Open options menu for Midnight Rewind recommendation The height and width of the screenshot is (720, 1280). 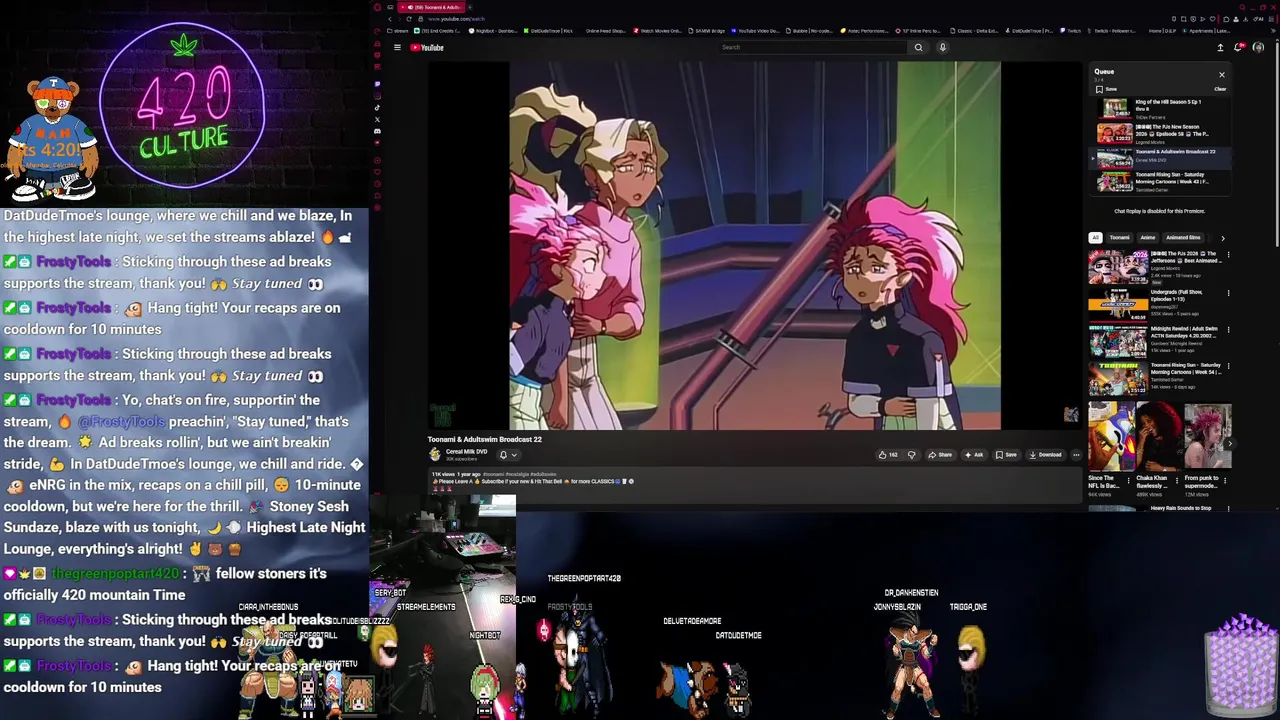1228,330
